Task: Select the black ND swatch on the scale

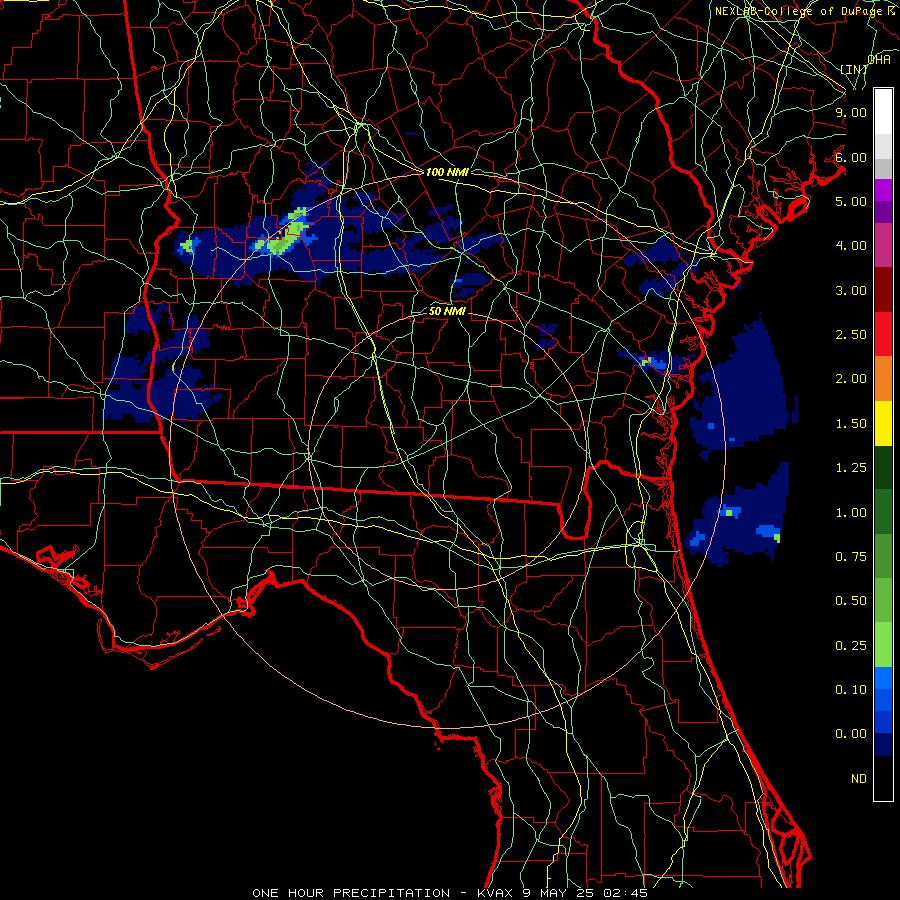Action: (x=883, y=778)
